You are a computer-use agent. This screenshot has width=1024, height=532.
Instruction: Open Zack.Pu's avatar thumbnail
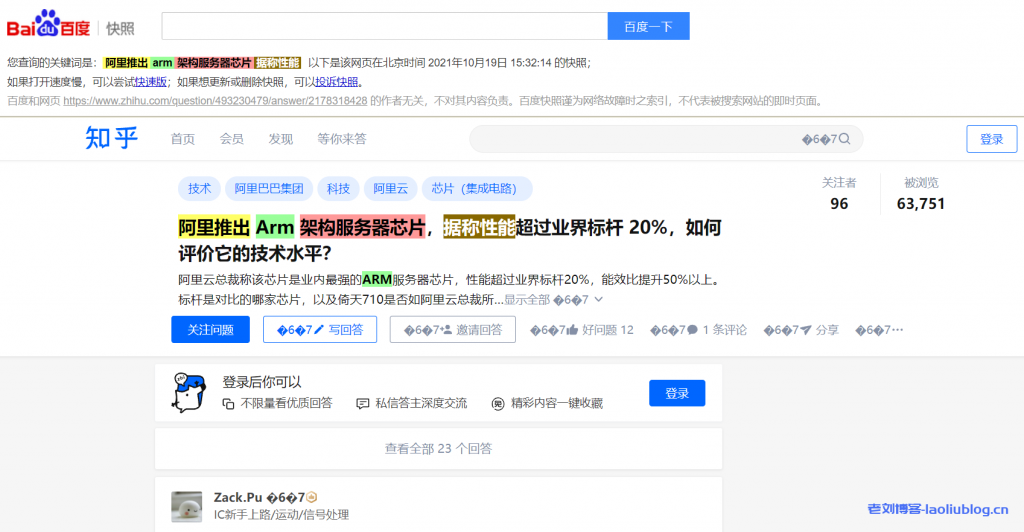coord(187,507)
